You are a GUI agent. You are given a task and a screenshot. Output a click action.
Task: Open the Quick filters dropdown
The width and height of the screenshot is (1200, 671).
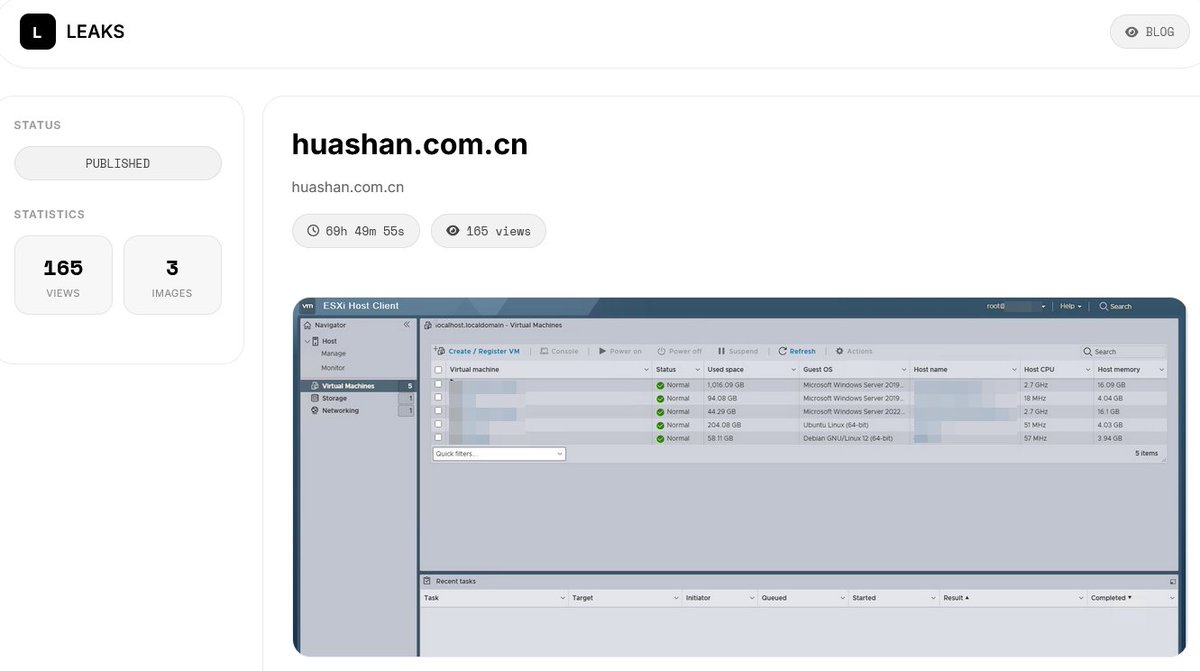pos(499,454)
